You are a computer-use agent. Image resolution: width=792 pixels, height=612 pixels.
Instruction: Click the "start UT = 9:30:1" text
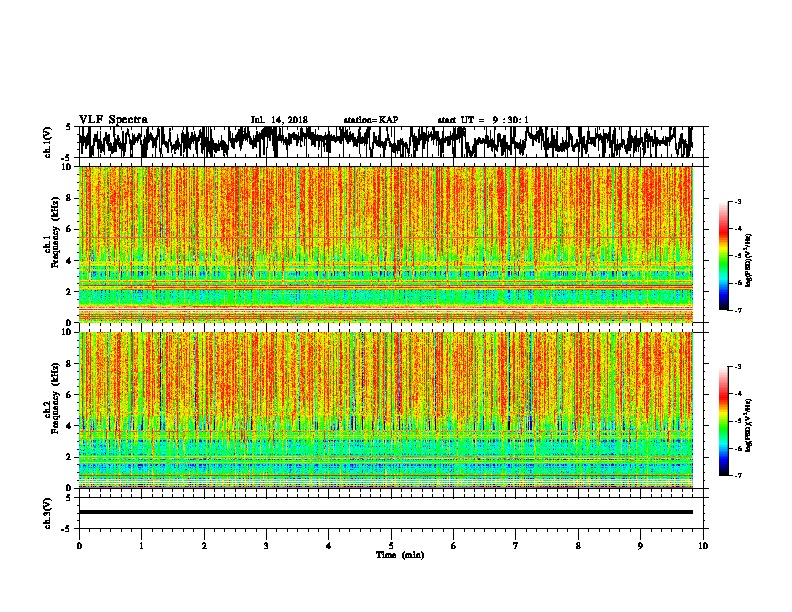tap(483, 120)
